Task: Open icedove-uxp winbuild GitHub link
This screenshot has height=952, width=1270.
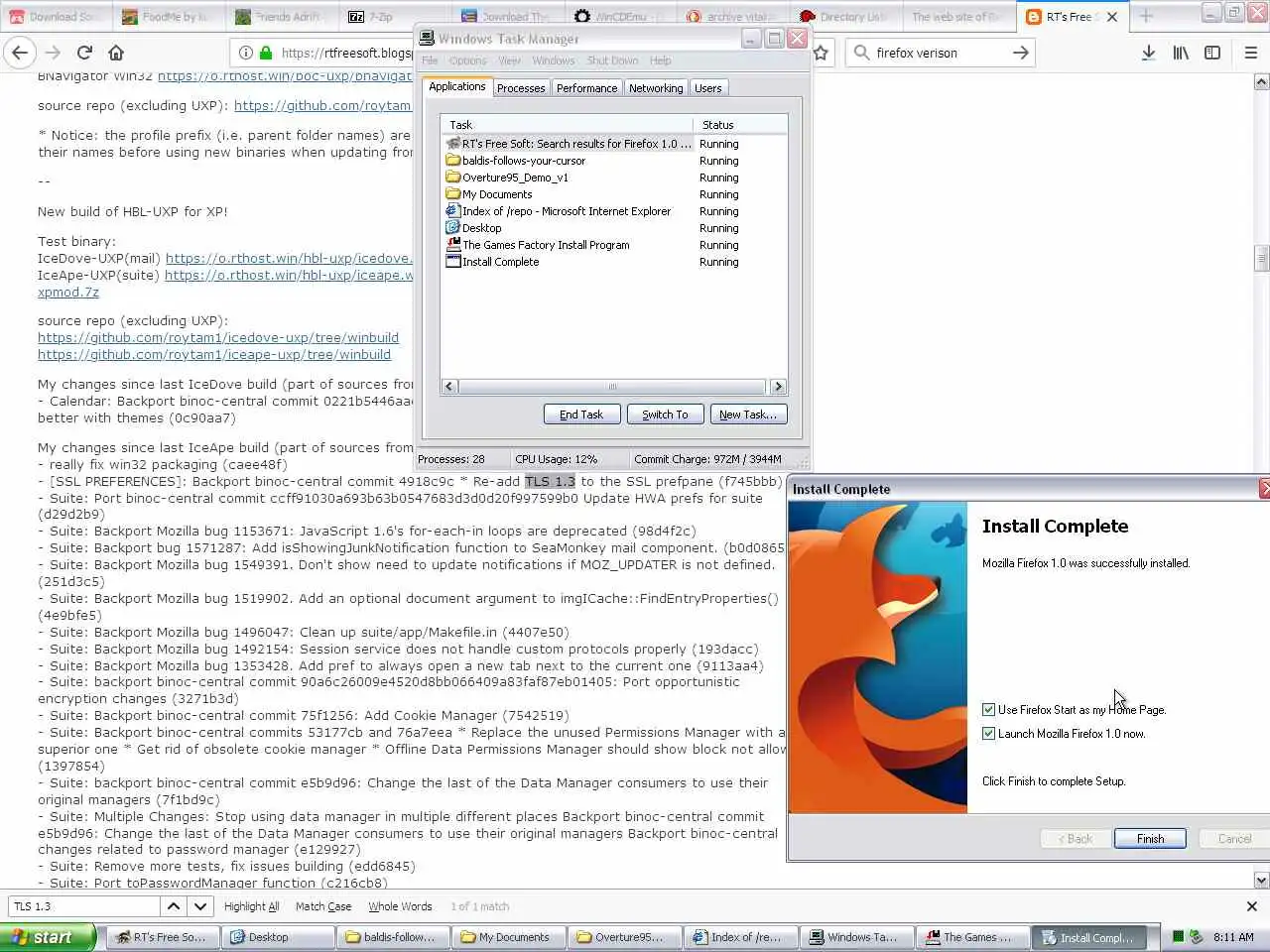Action: (x=218, y=338)
